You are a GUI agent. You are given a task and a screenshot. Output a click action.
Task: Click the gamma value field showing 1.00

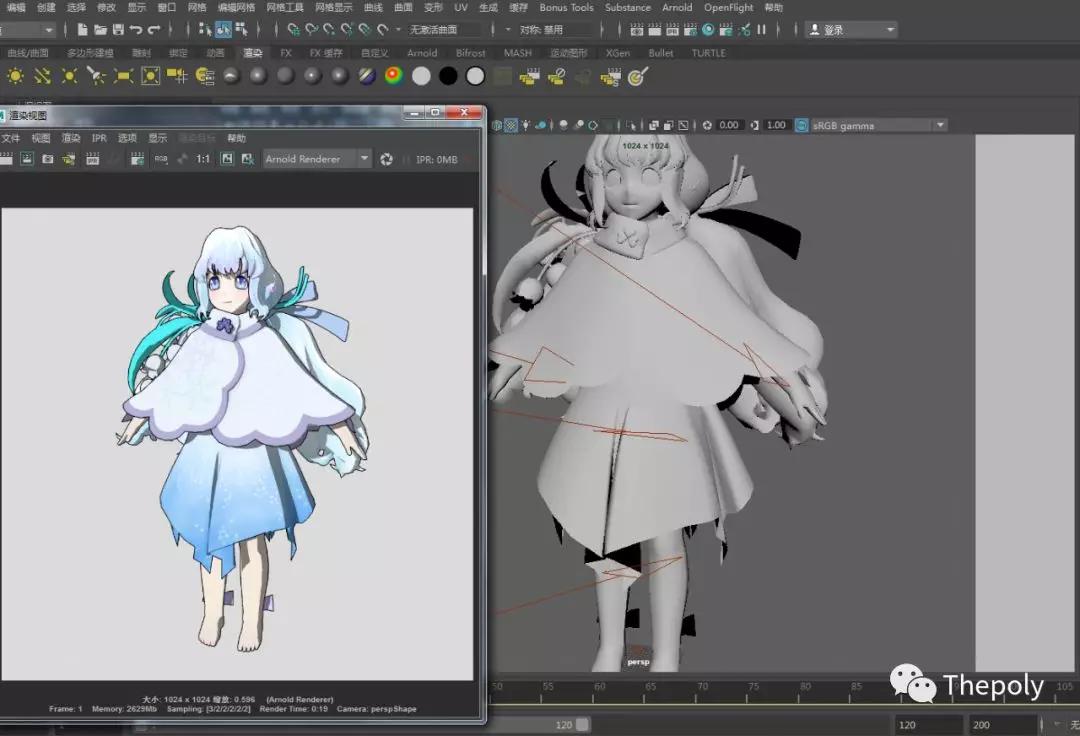coord(776,125)
